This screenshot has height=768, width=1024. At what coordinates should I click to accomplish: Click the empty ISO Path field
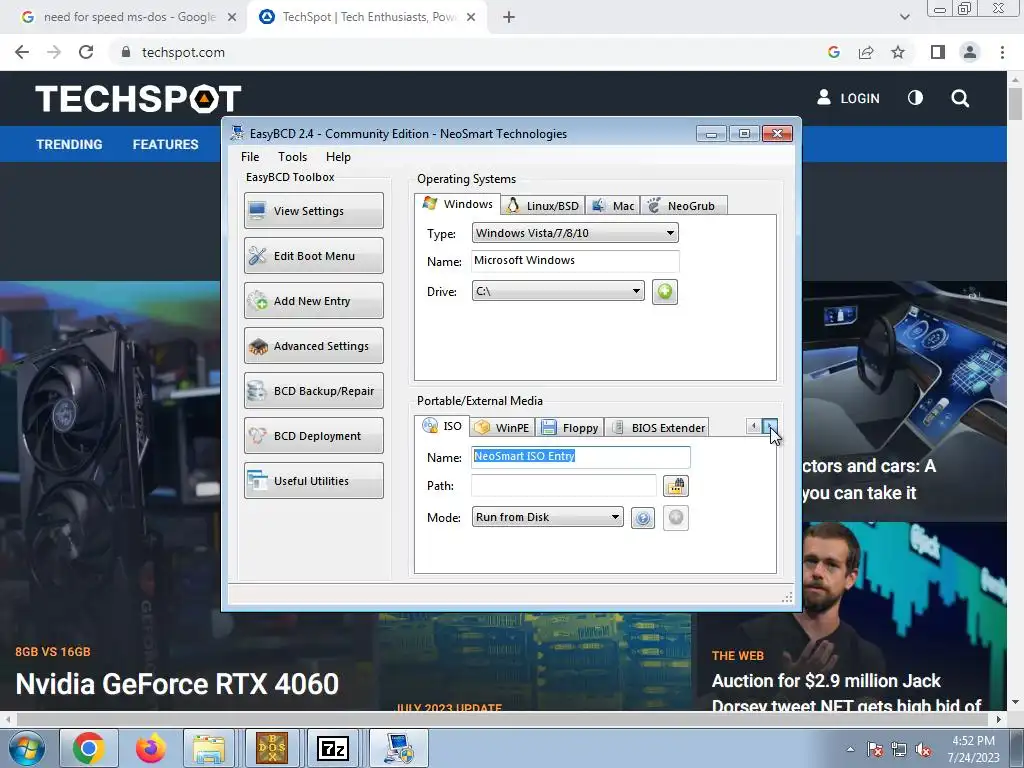tap(564, 486)
